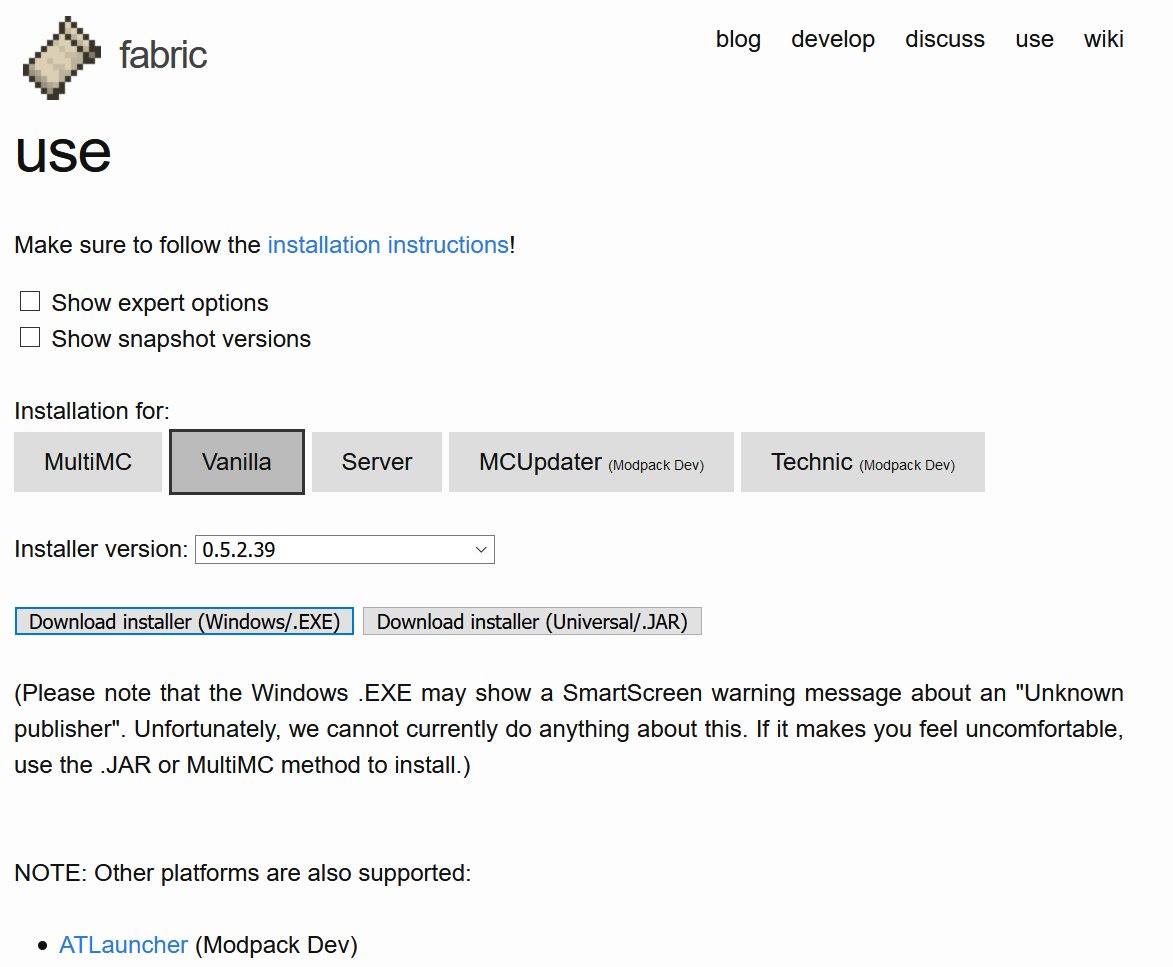Select Technic modpack dev option

(862, 462)
